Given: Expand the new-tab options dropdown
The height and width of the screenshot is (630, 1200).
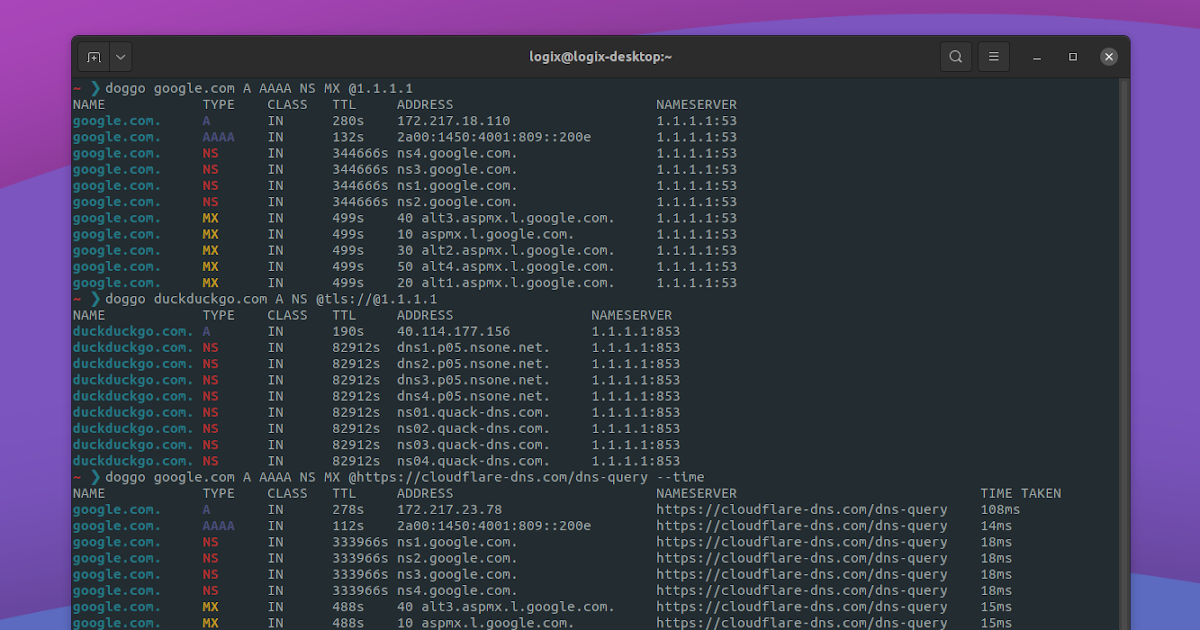Looking at the screenshot, I should click(119, 57).
